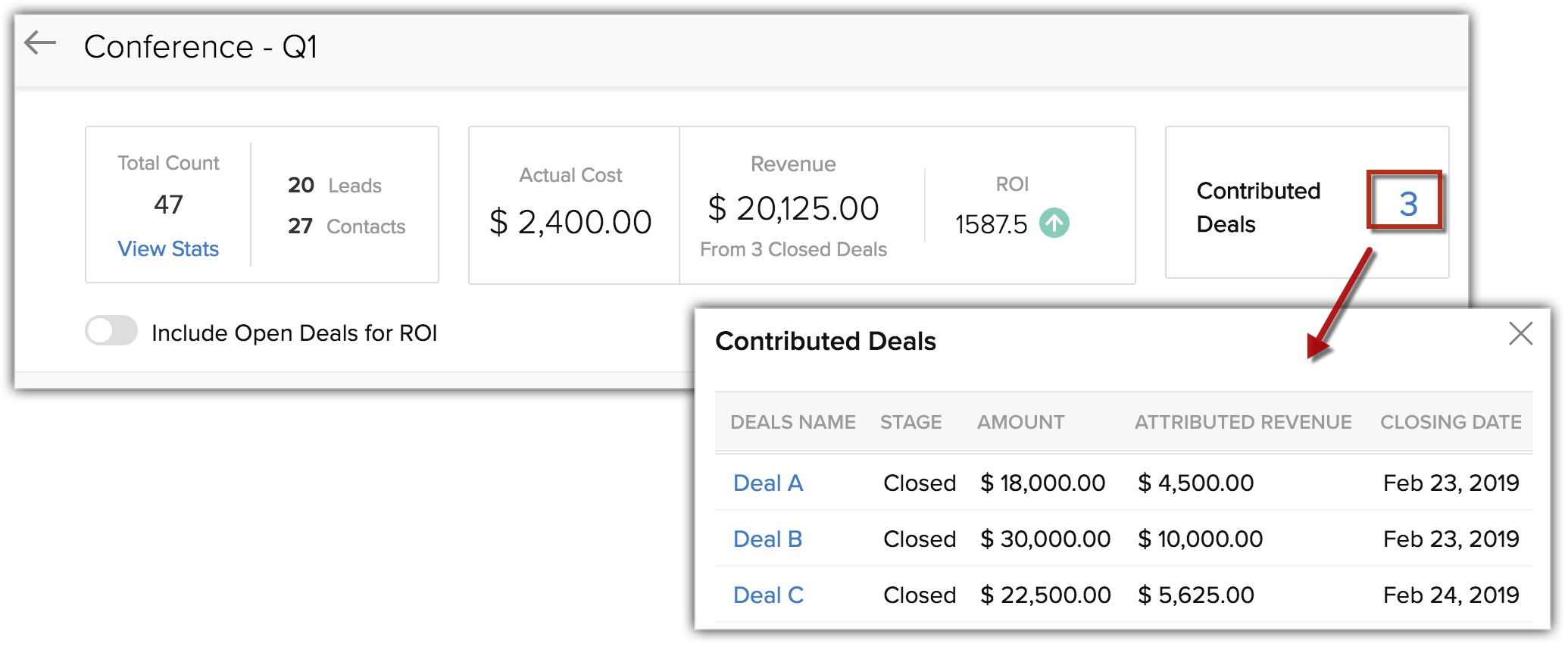The image size is (1568, 653).
Task: Open the View Stats link
Action: tap(168, 248)
